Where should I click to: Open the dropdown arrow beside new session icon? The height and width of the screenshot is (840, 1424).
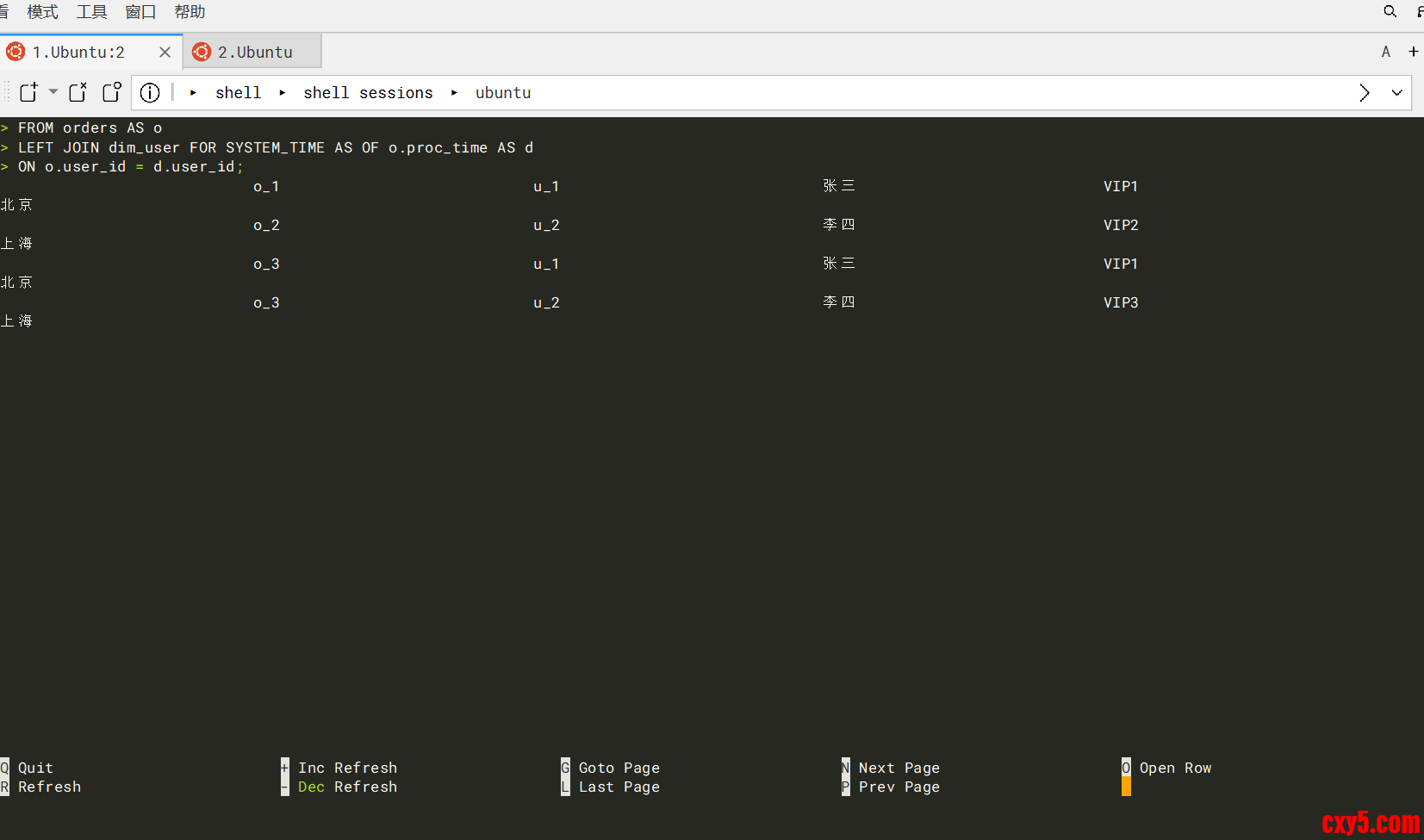[x=53, y=91]
